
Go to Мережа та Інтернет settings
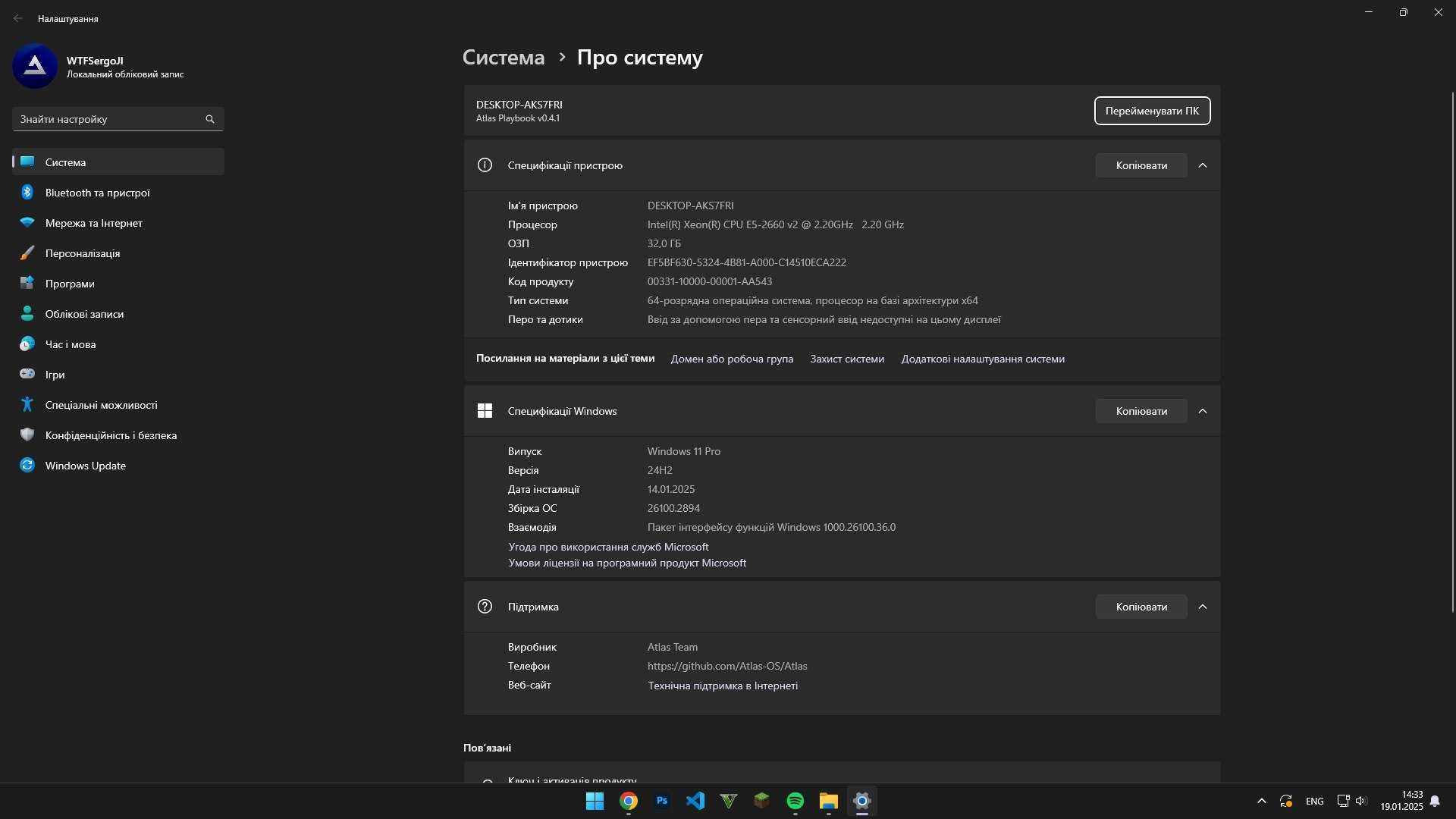(118, 223)
